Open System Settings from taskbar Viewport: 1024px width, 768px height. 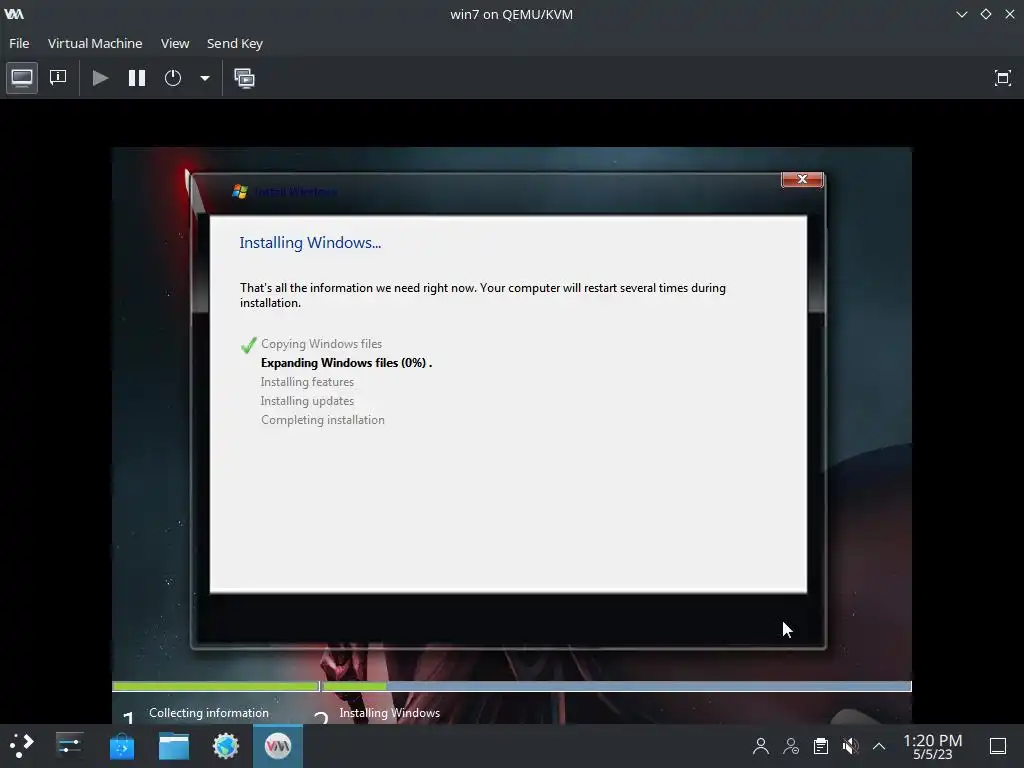tap(69, 746)
